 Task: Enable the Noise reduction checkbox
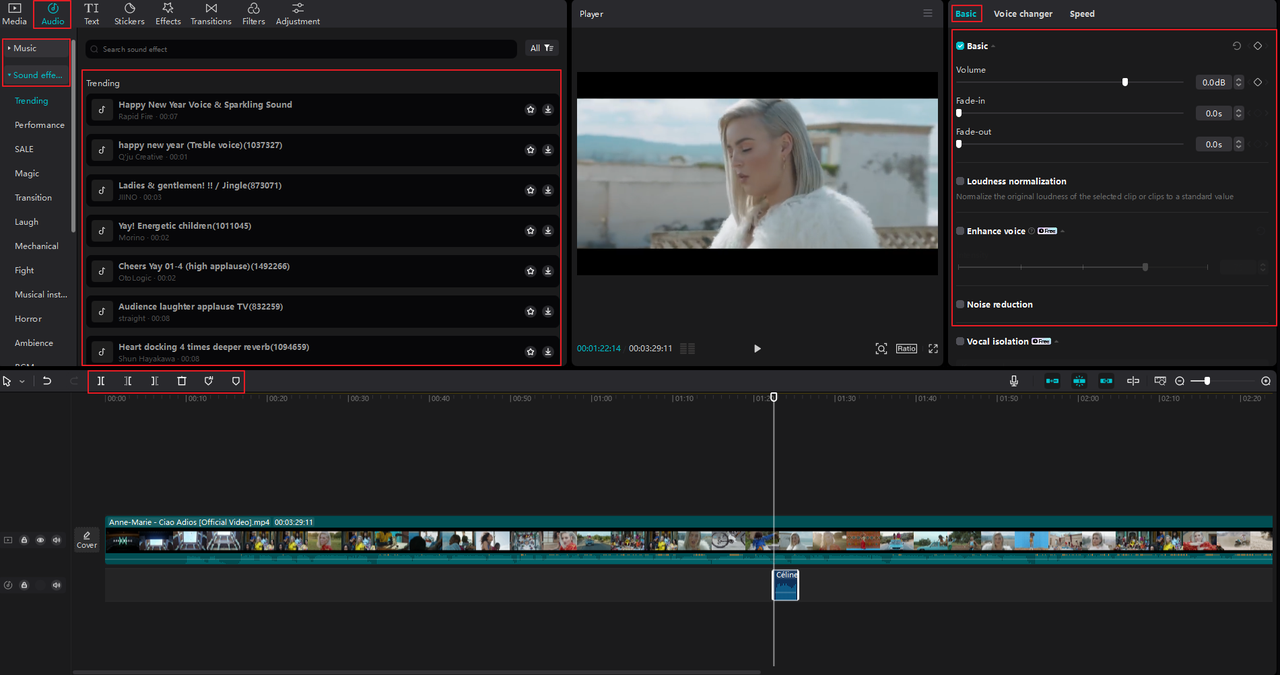pos(960,304)
